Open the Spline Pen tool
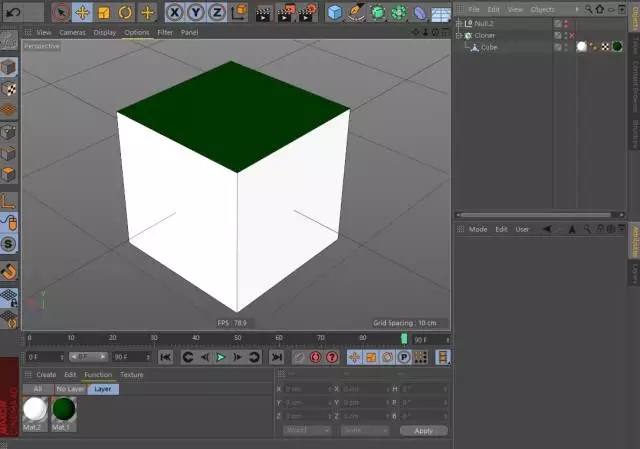 pyautogui.click(x=356, y=12)
